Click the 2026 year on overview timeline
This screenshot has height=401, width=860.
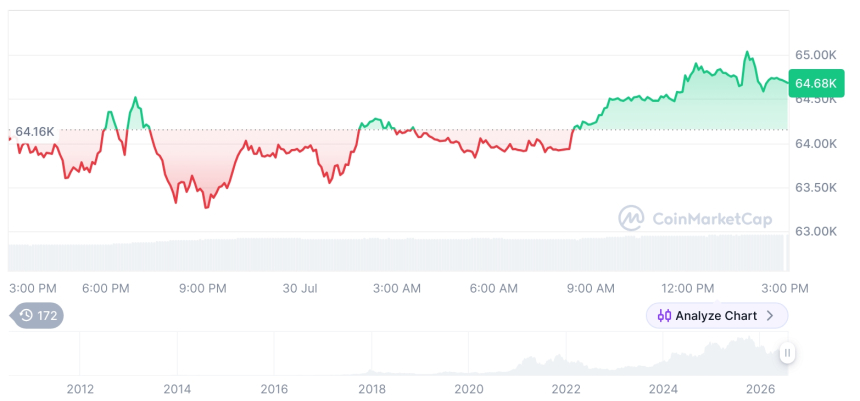759,389
